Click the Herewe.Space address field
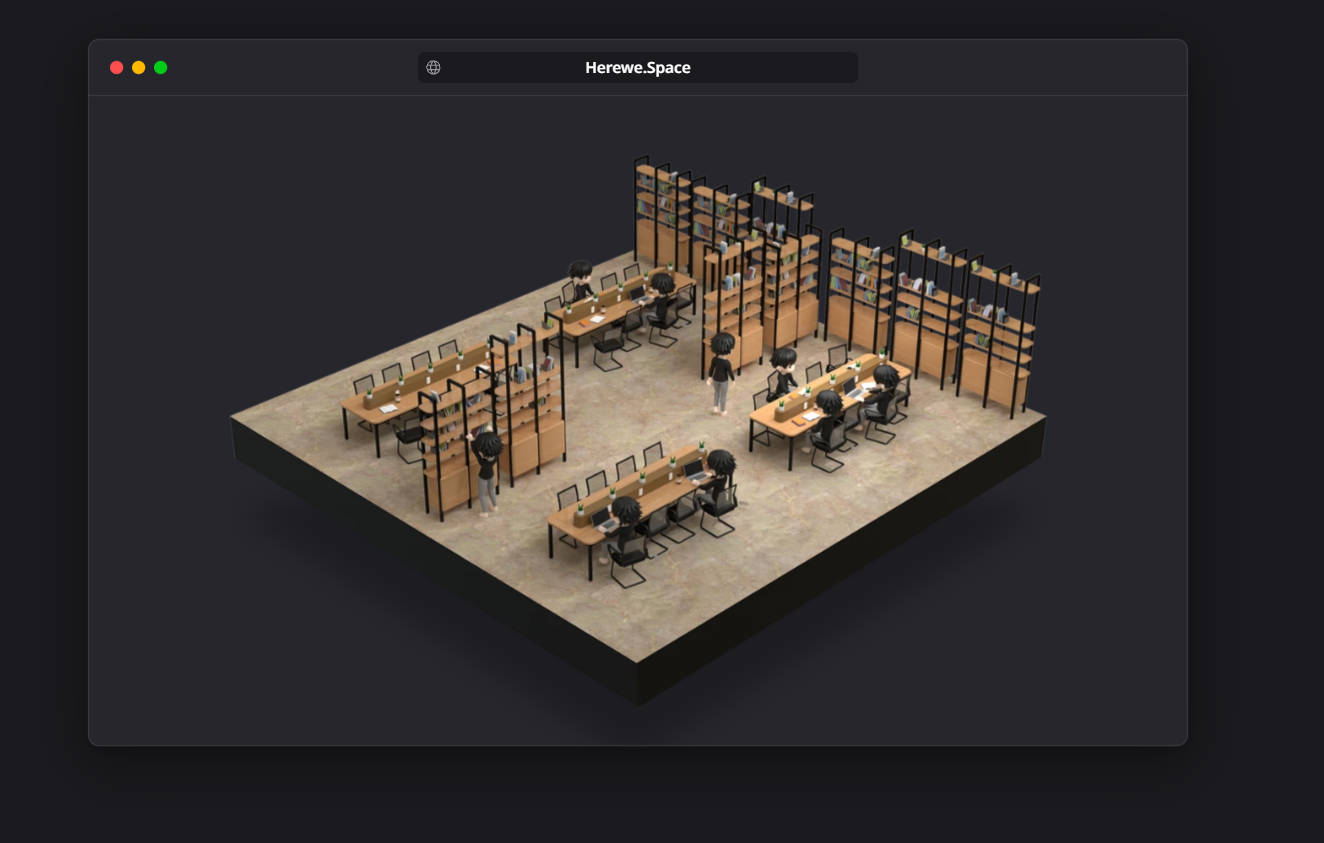 [638, 68]
